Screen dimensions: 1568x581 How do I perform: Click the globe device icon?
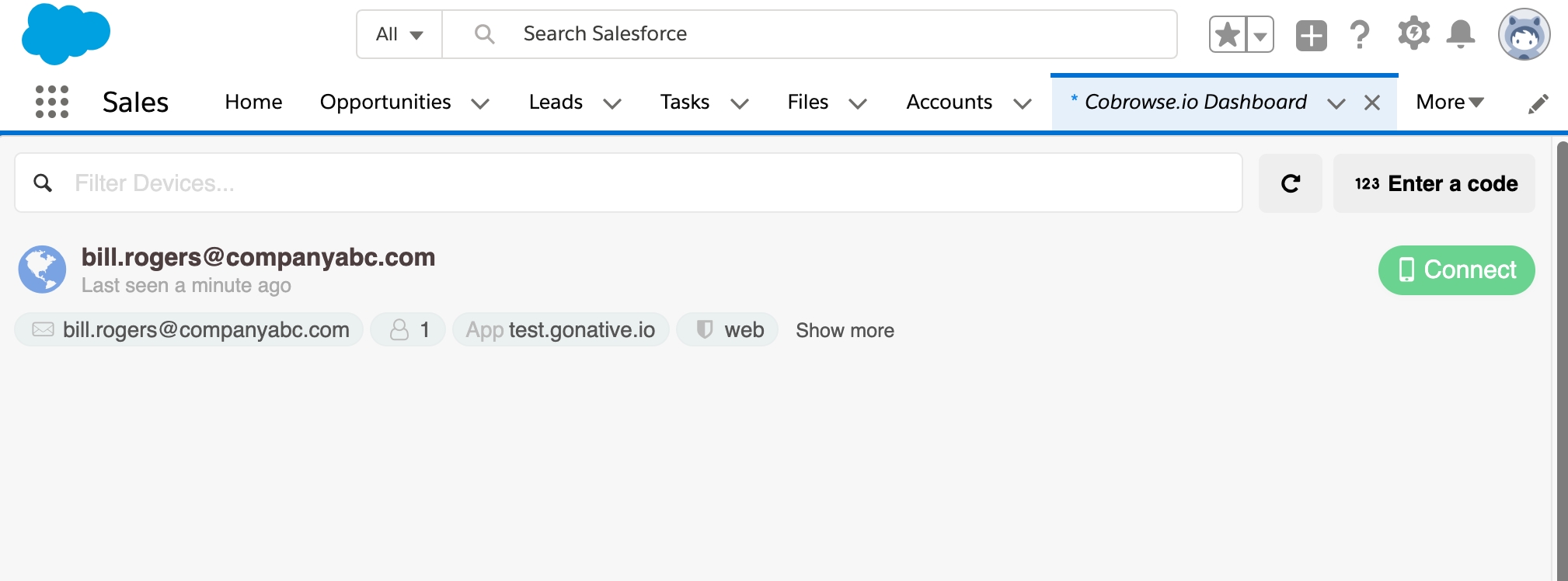pos(43,270)
